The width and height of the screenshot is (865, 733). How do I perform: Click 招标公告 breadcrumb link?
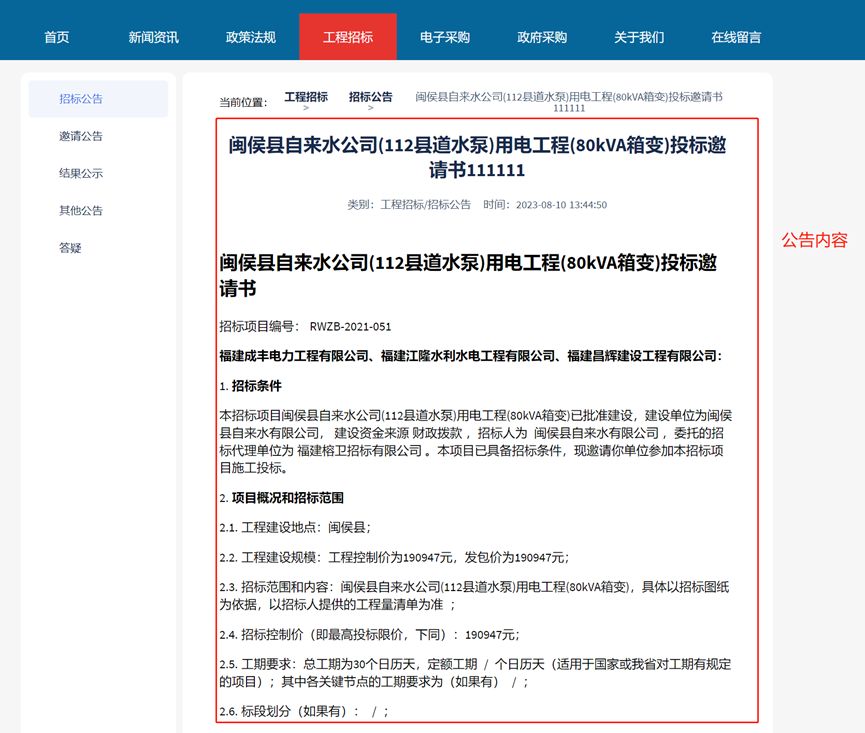[x=371, y=97]
